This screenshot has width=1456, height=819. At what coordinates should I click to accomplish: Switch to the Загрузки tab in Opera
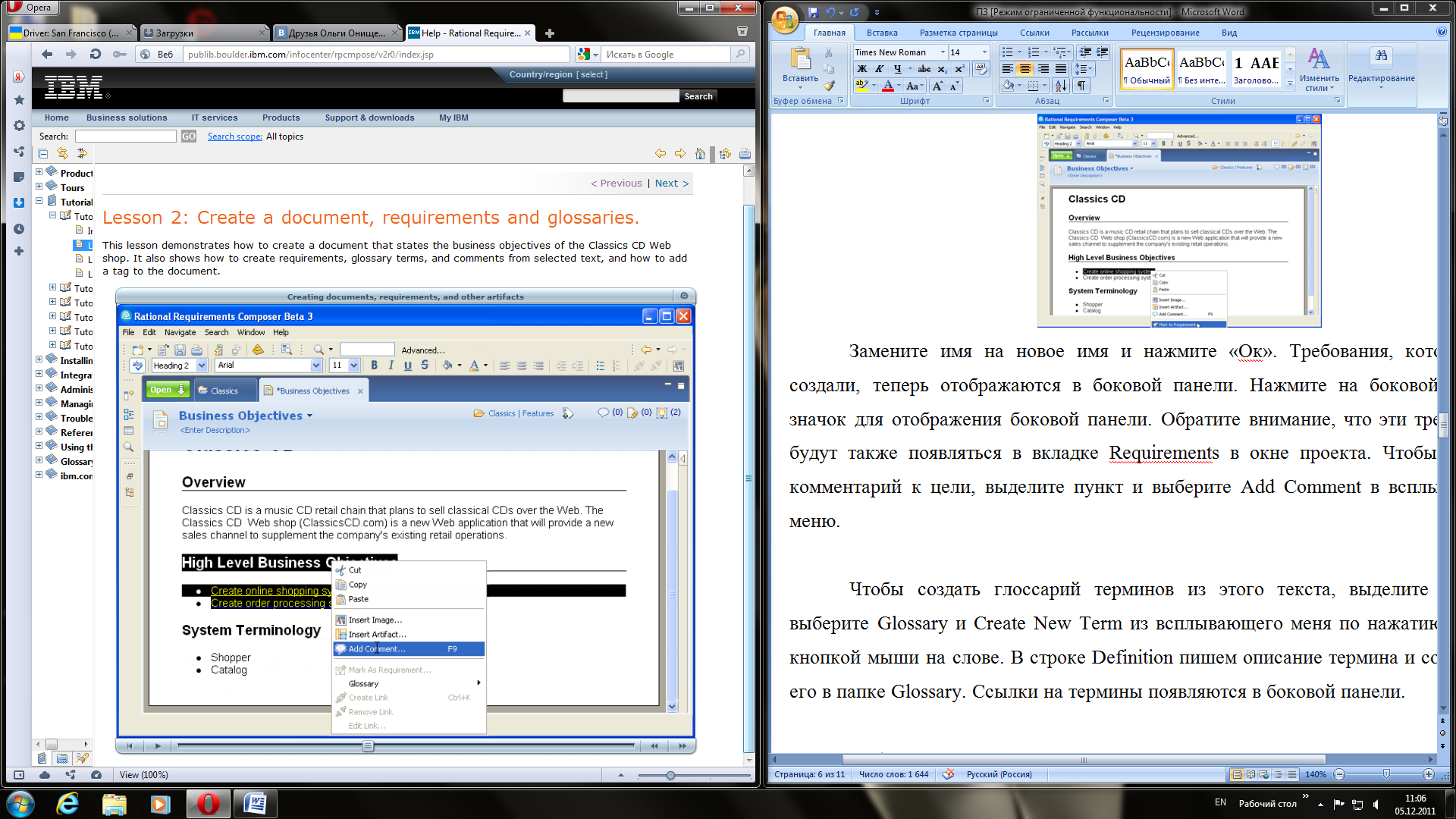click(x=203, y=33)
